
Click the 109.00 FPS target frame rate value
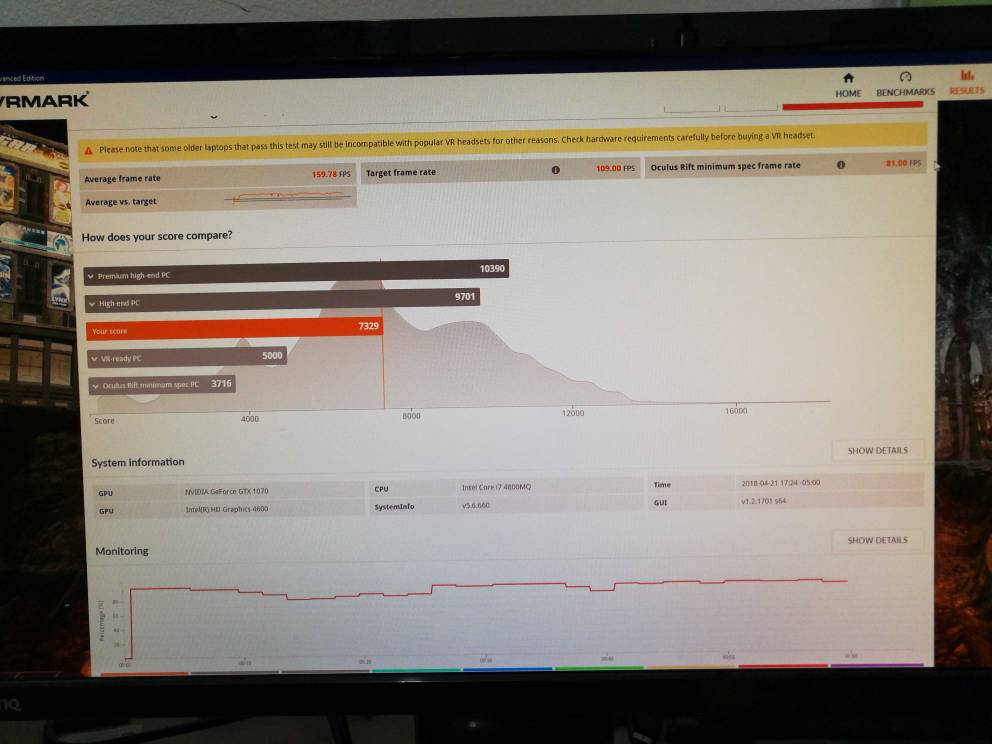(x=615, y=168)
